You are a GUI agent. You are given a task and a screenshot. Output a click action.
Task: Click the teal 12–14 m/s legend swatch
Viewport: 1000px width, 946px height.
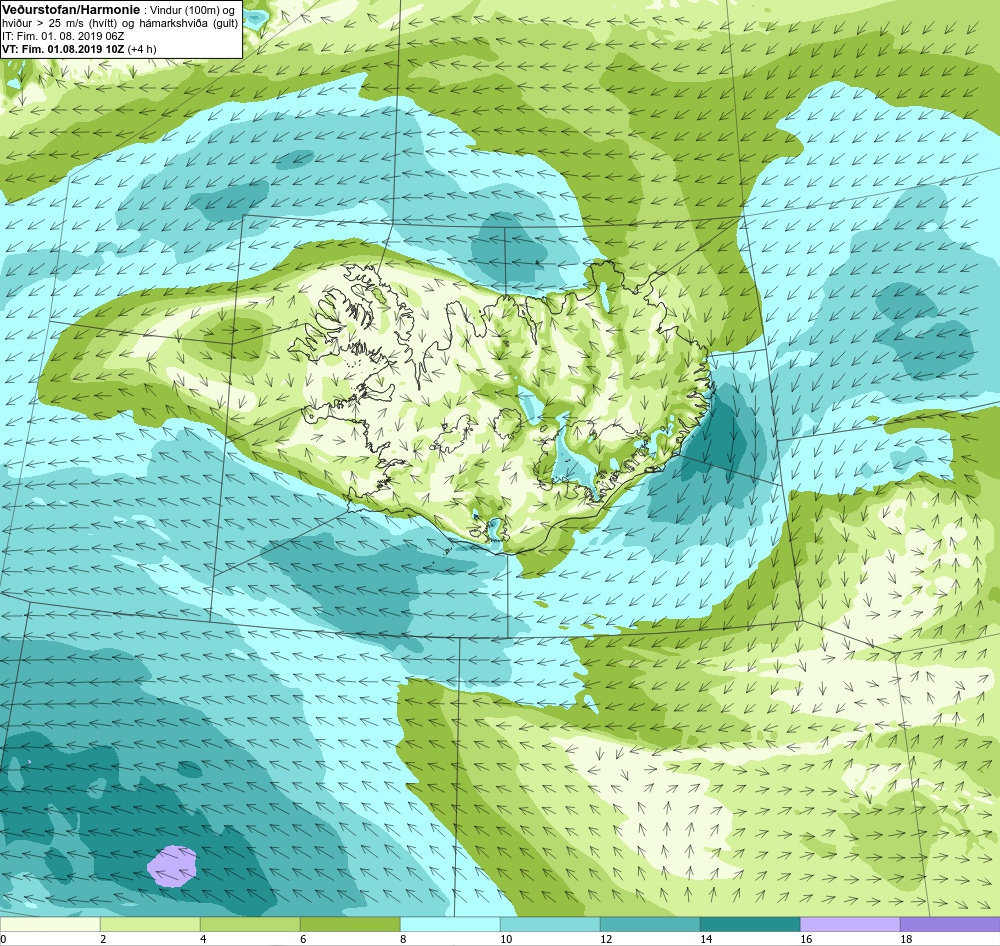tap(650, 924)
